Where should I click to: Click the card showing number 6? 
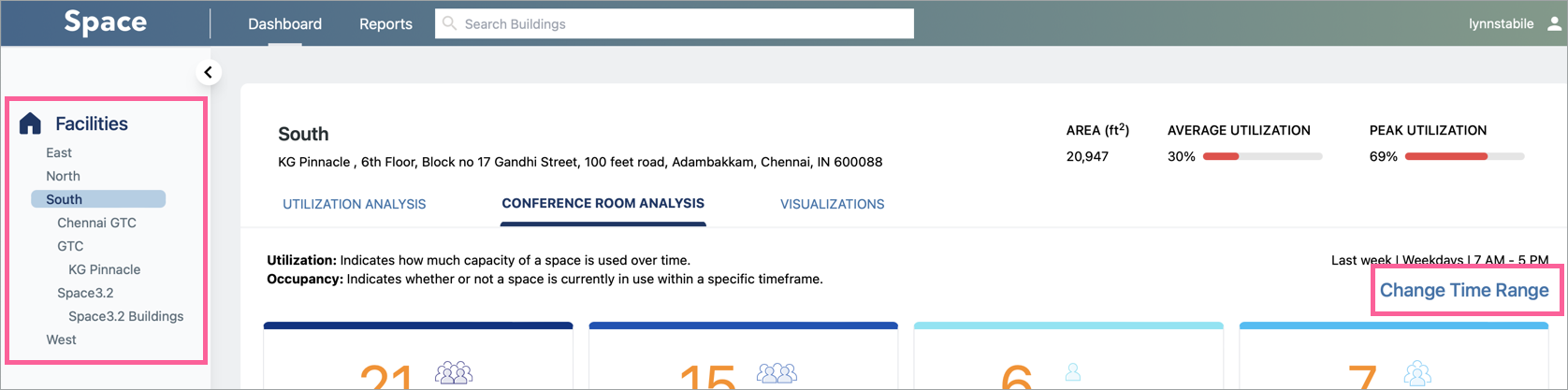[1068, 356]
